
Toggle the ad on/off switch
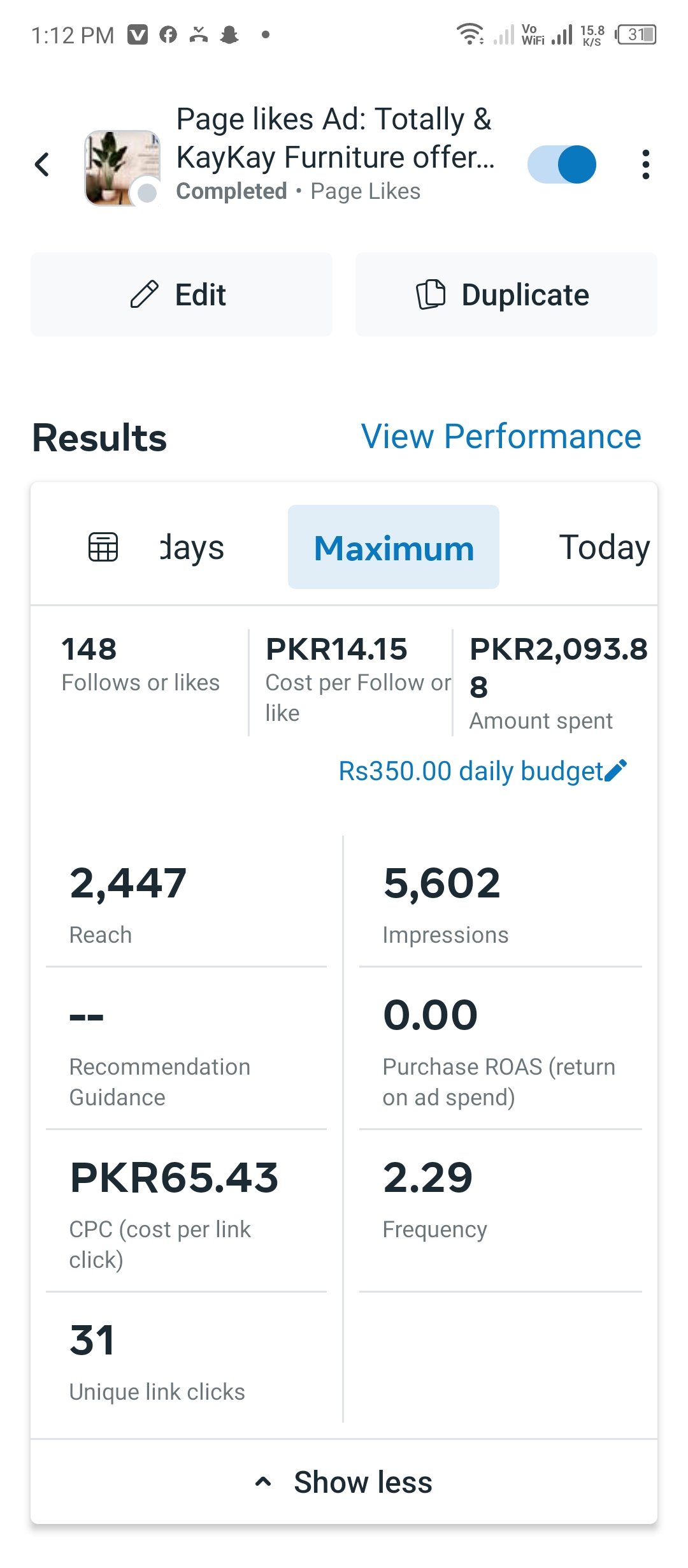[x=562, y=164]
